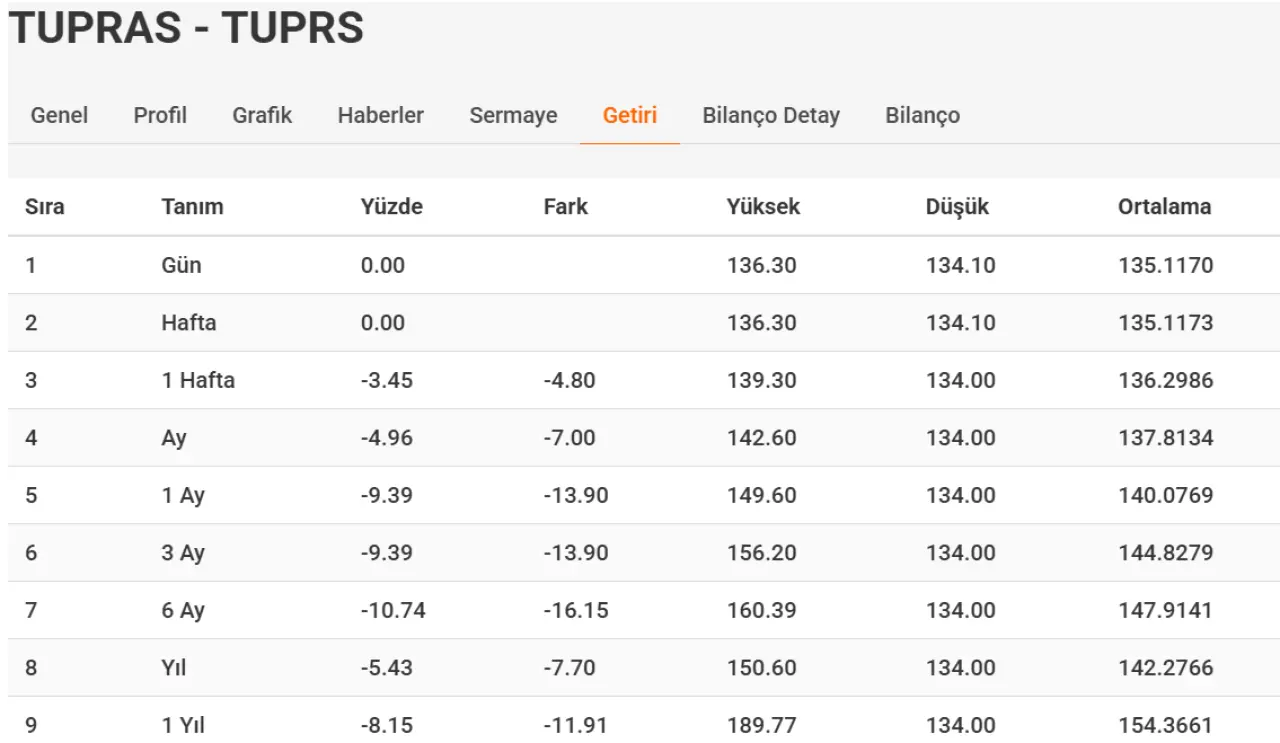Select the 1 Hafta row label
This screenshot has height=743, width=1280.
click(198, 380)
